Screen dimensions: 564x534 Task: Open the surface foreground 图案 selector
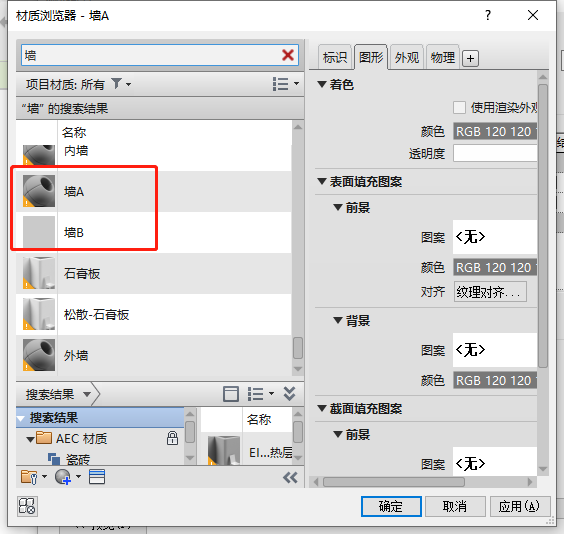pyautogui.click(x=495, y=237)
